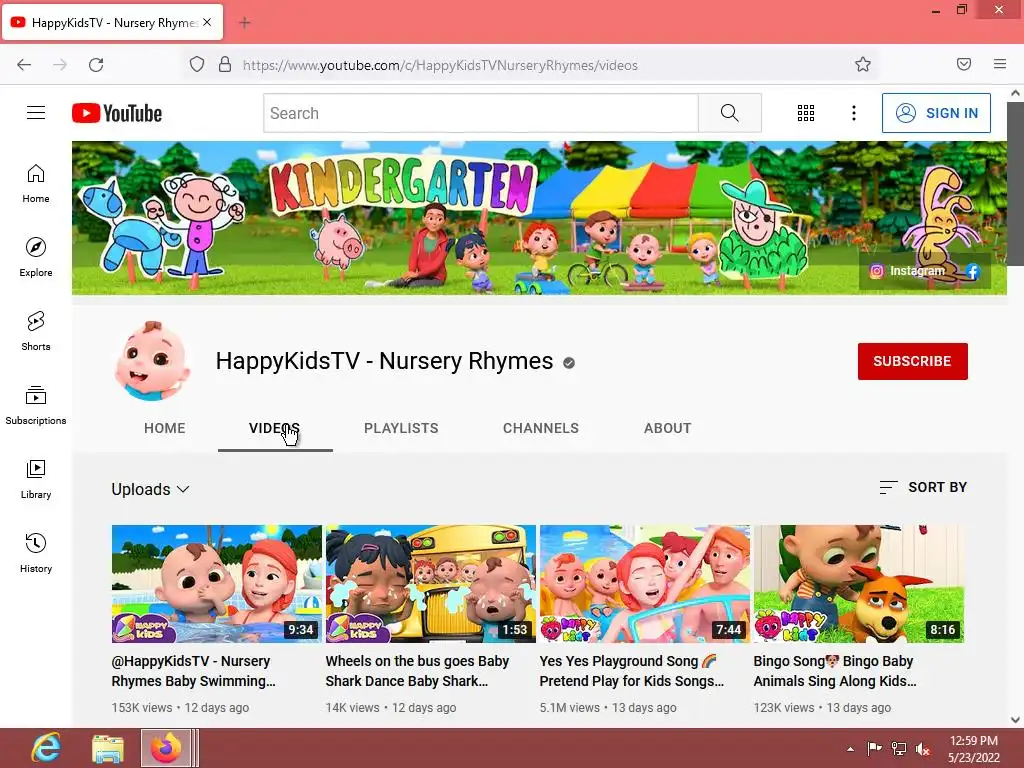Click the browser address bar URL
The height and width of the screenshot is (768, 1024).
click(440, 65)
